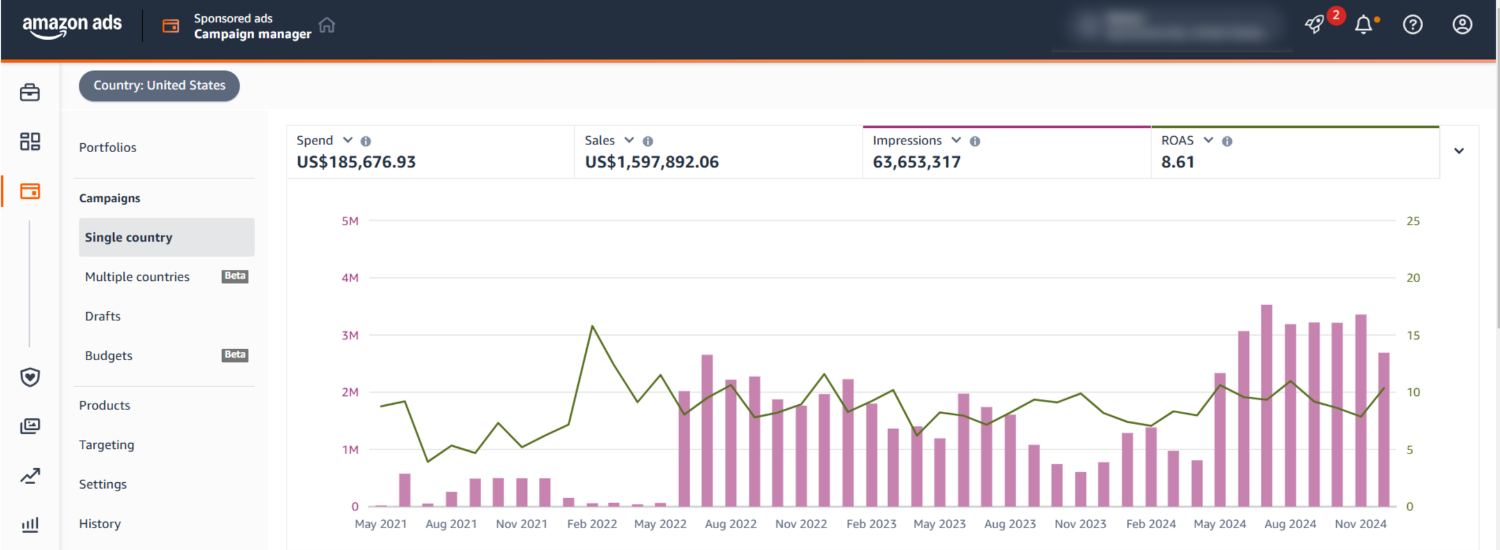Image resolution: width=1500 pixels, height=550 pixels.
Task: Click the info icon beside Sales
Action: (648, 141)
